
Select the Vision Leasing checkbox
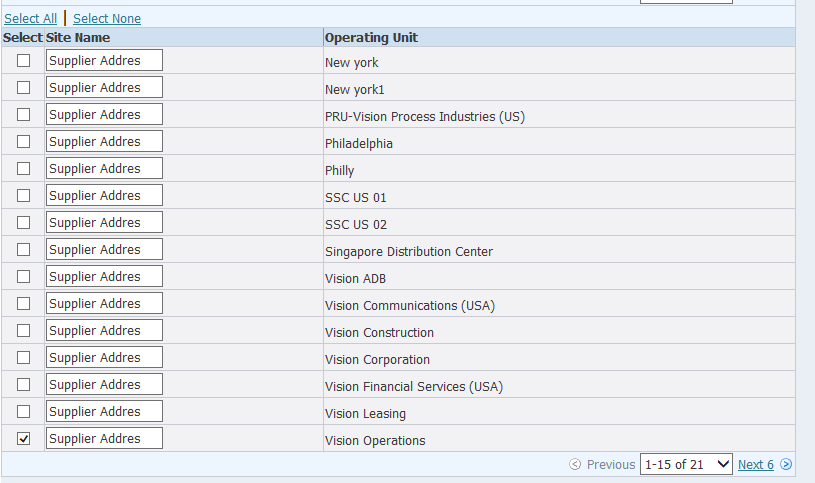point(23,411)
